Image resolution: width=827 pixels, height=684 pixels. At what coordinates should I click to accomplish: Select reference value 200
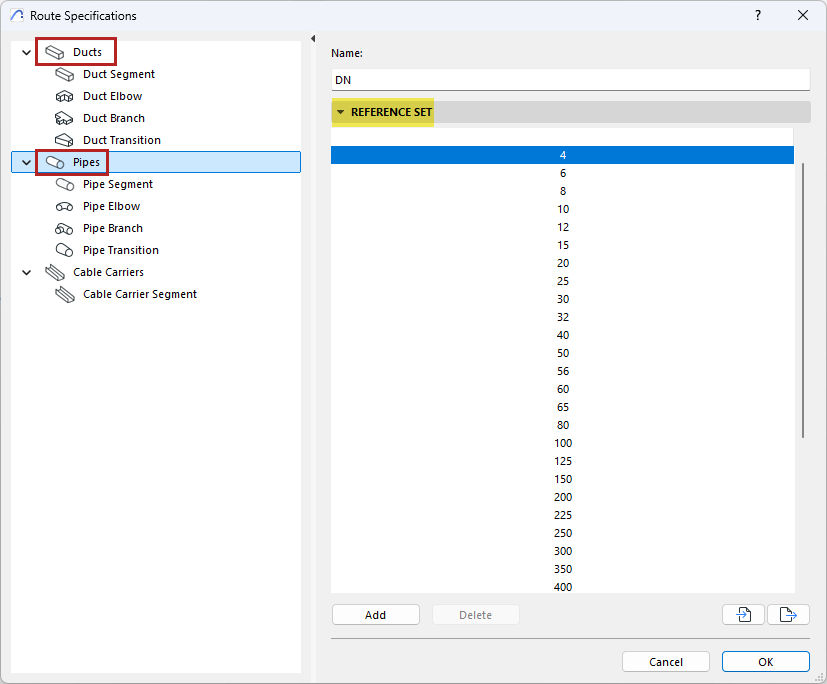(x=562, y=497)
